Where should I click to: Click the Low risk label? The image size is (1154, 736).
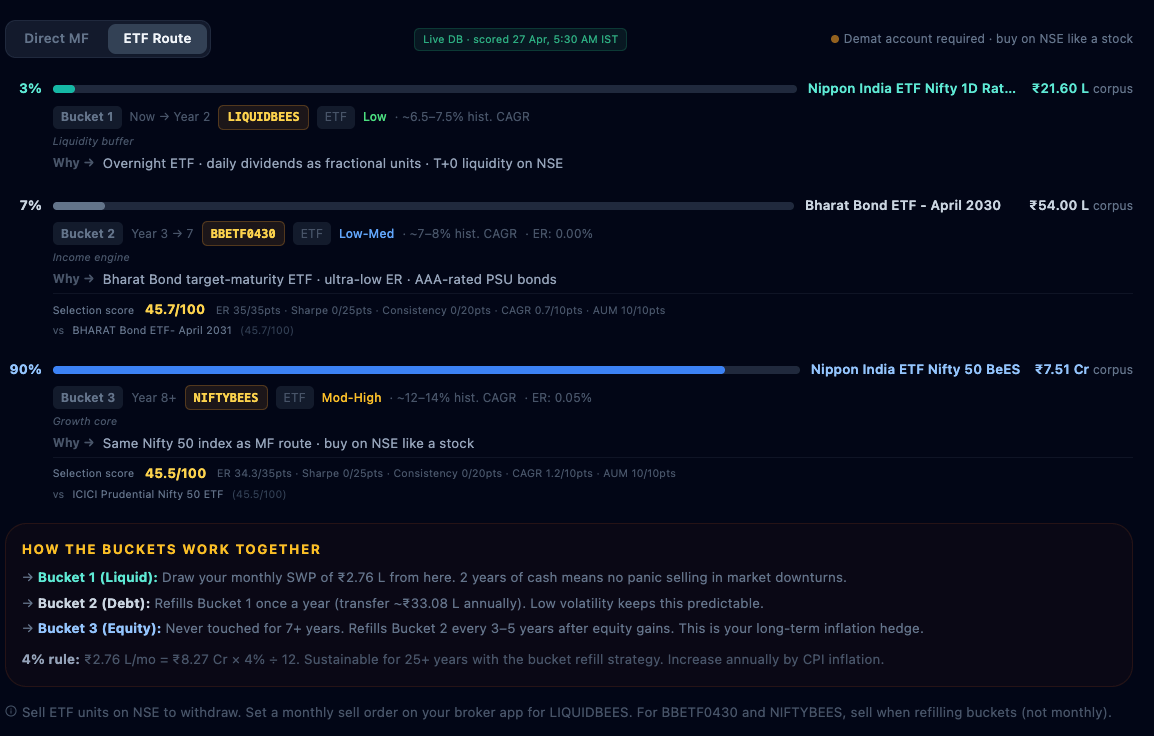pos(375,117)
